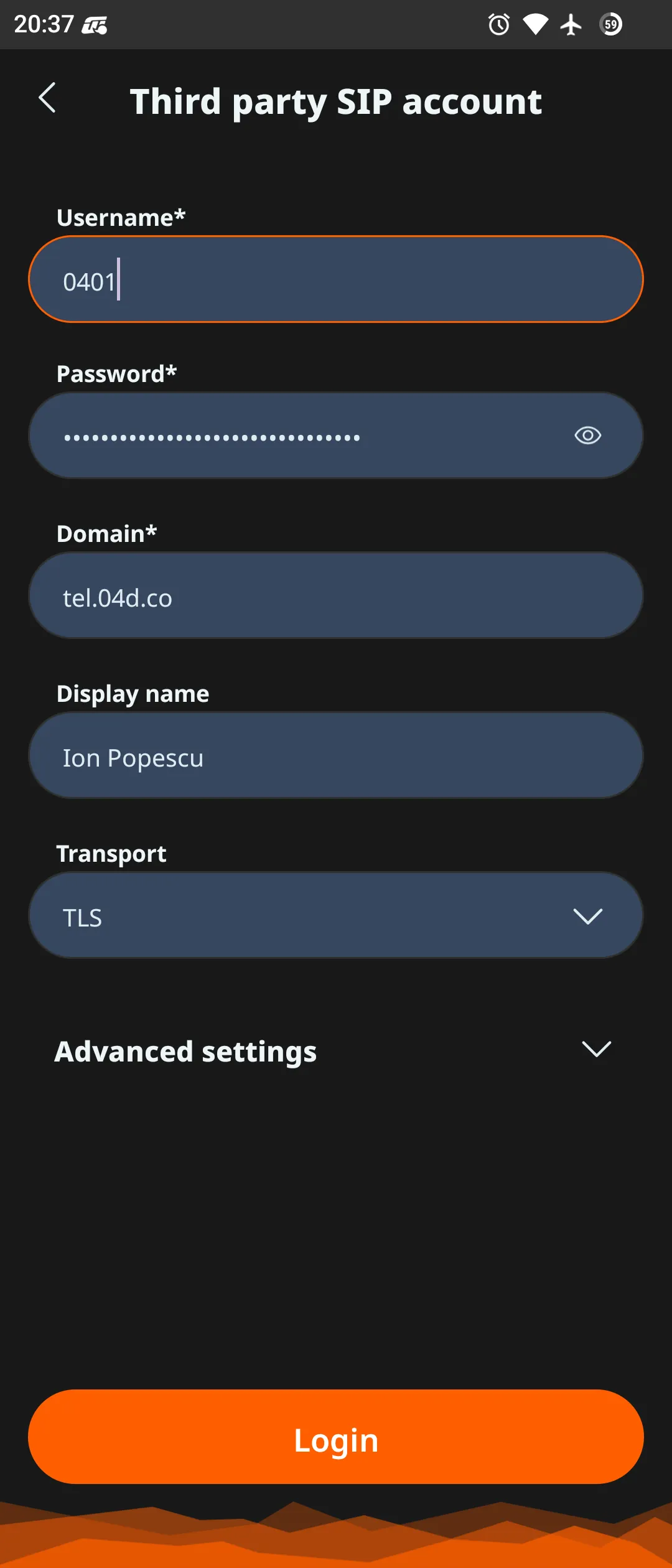Click the Domain* field label
Viewport: 672px width, 1568px height.
pyautogui.click(x=106, y=534)
